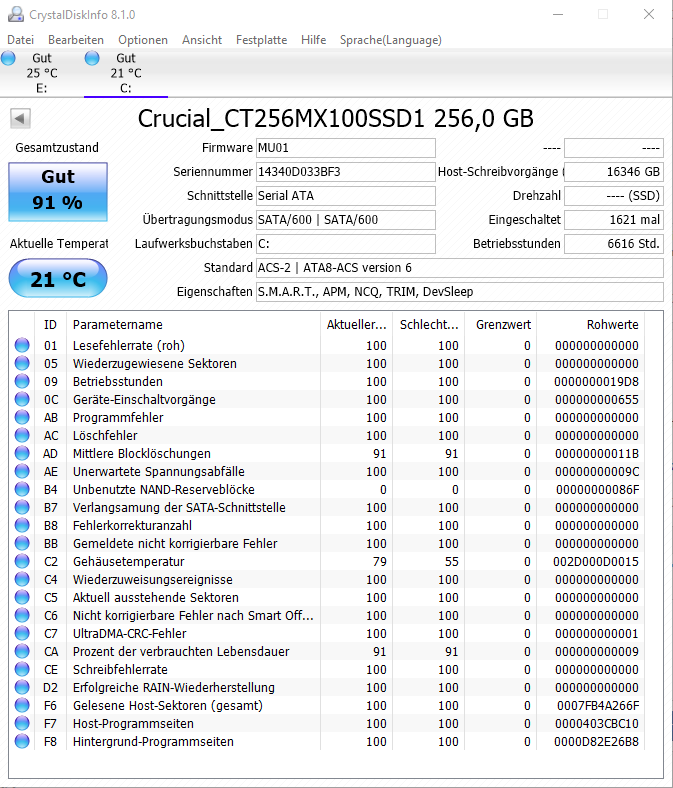
Task: Click the serial number field 14340D033BF3
Action: click(x=346, y=172)
